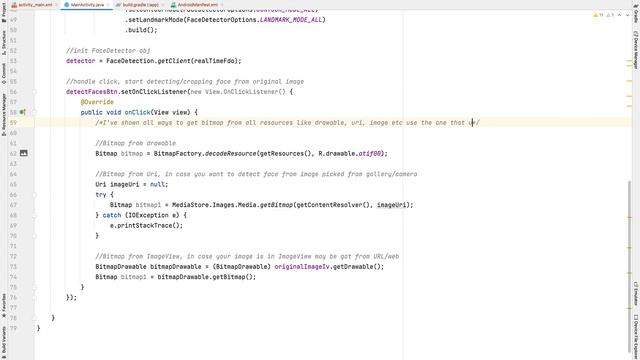The image size is (640, 360).
Task: Click 'e.printStackTrace();' line
Action: coord(146,225)
